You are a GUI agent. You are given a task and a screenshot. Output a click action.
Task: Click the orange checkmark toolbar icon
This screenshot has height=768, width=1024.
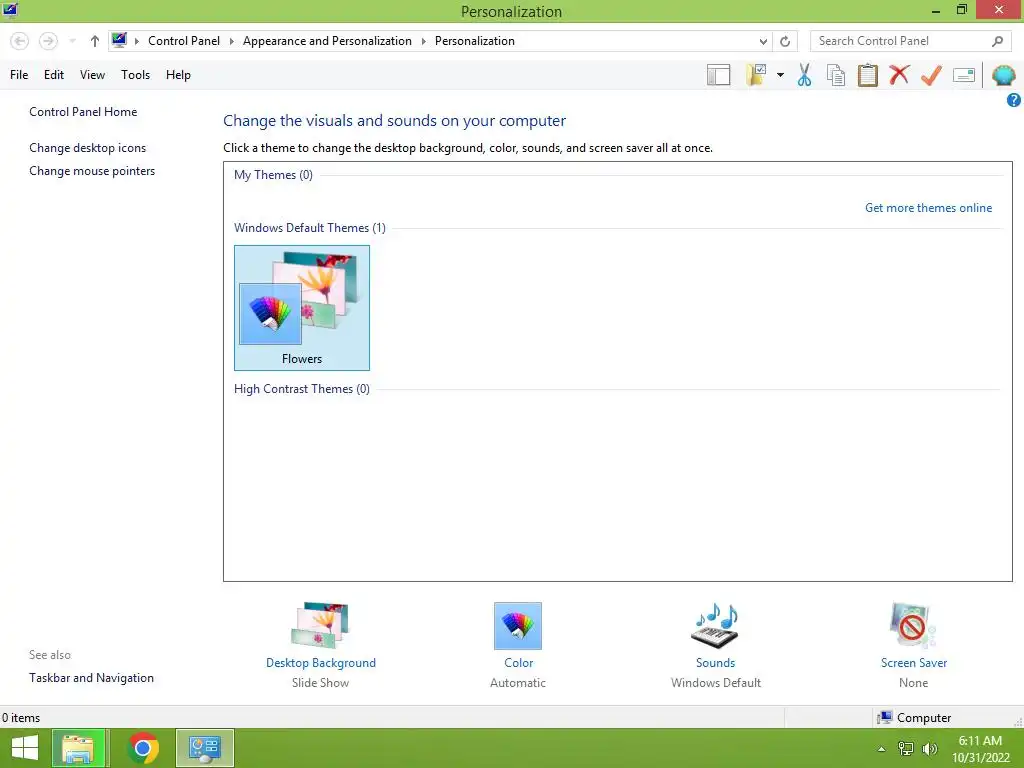tap(931, 75)
